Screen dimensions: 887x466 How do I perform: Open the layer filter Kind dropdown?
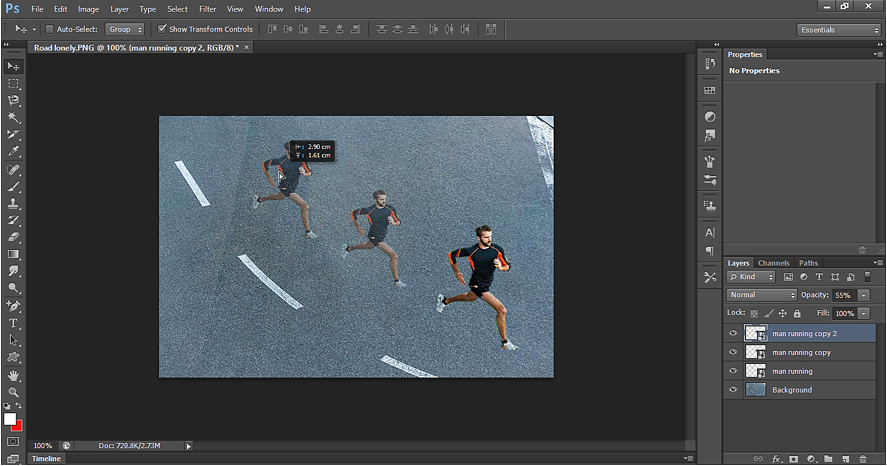pyautogui.click(x=751, y=277)
